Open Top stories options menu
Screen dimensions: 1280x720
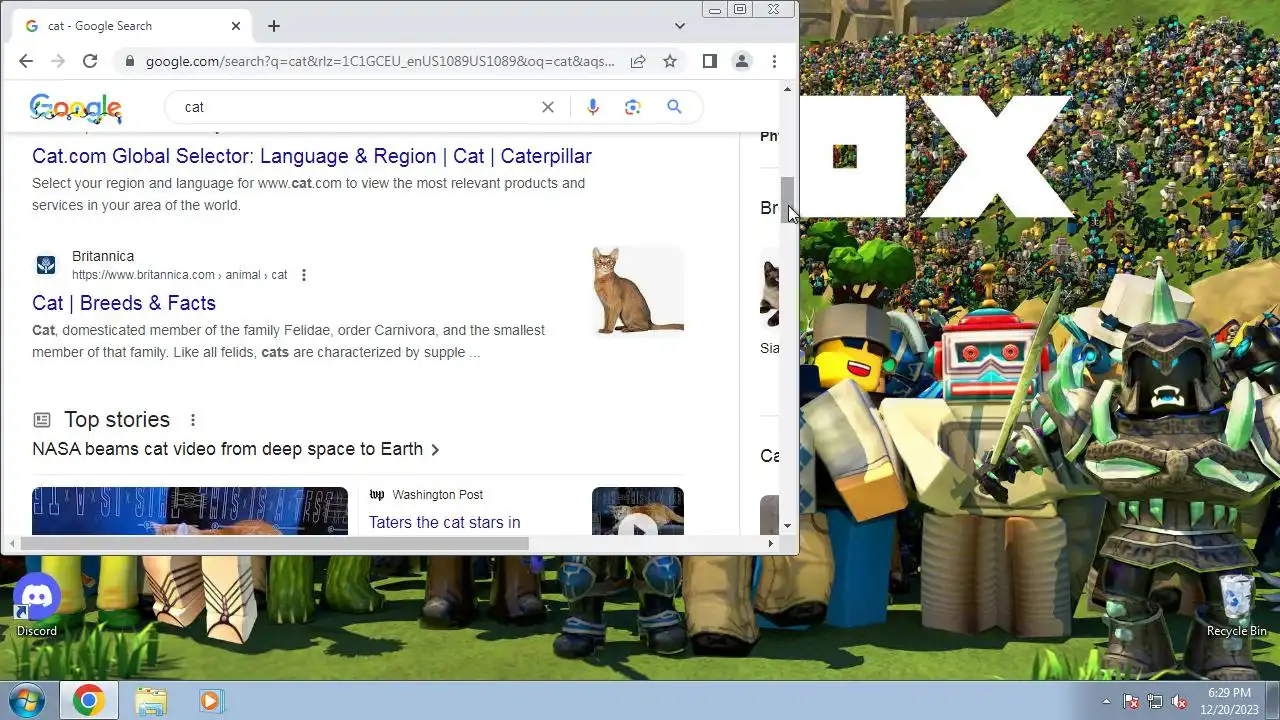click(x=193, y=420)
